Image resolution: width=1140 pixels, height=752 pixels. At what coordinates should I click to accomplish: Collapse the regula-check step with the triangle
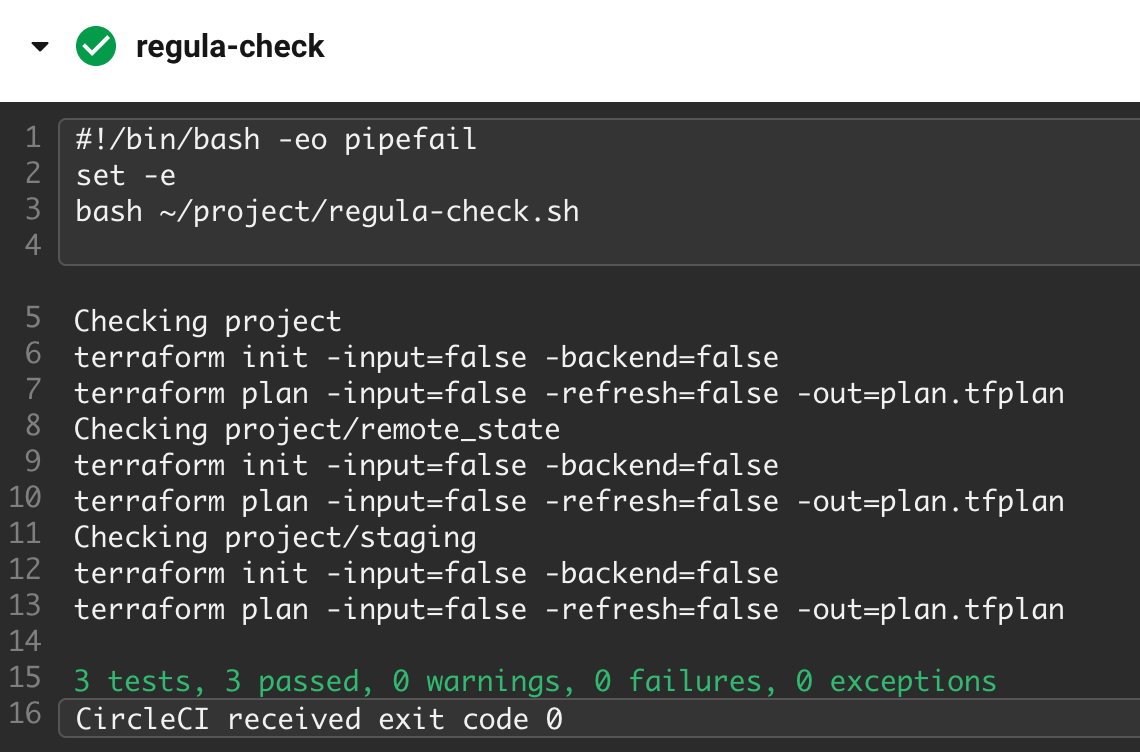pyautogui.click(x=40, y=47)
